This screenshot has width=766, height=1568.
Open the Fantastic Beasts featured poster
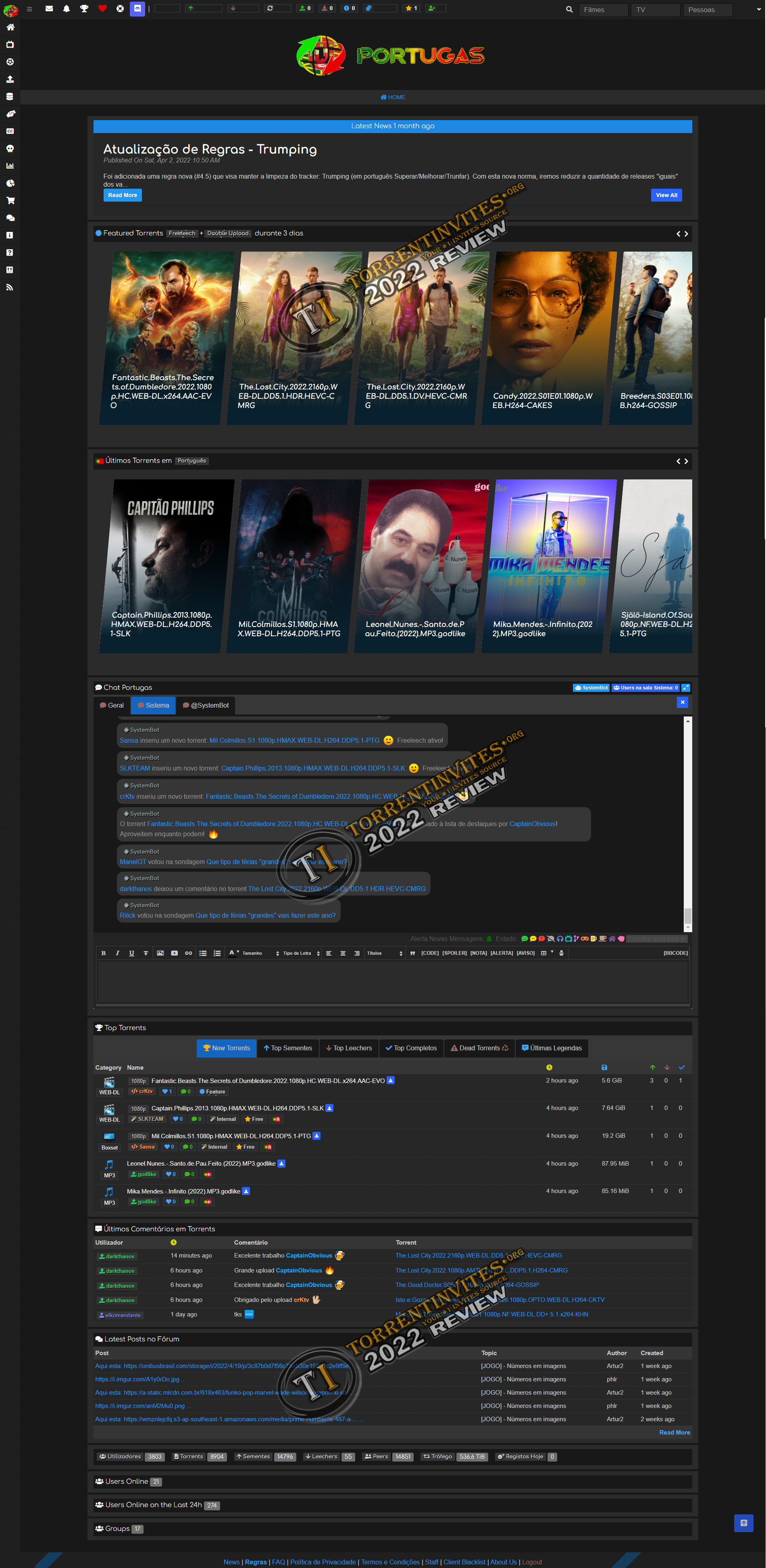(x=166, y=338)
